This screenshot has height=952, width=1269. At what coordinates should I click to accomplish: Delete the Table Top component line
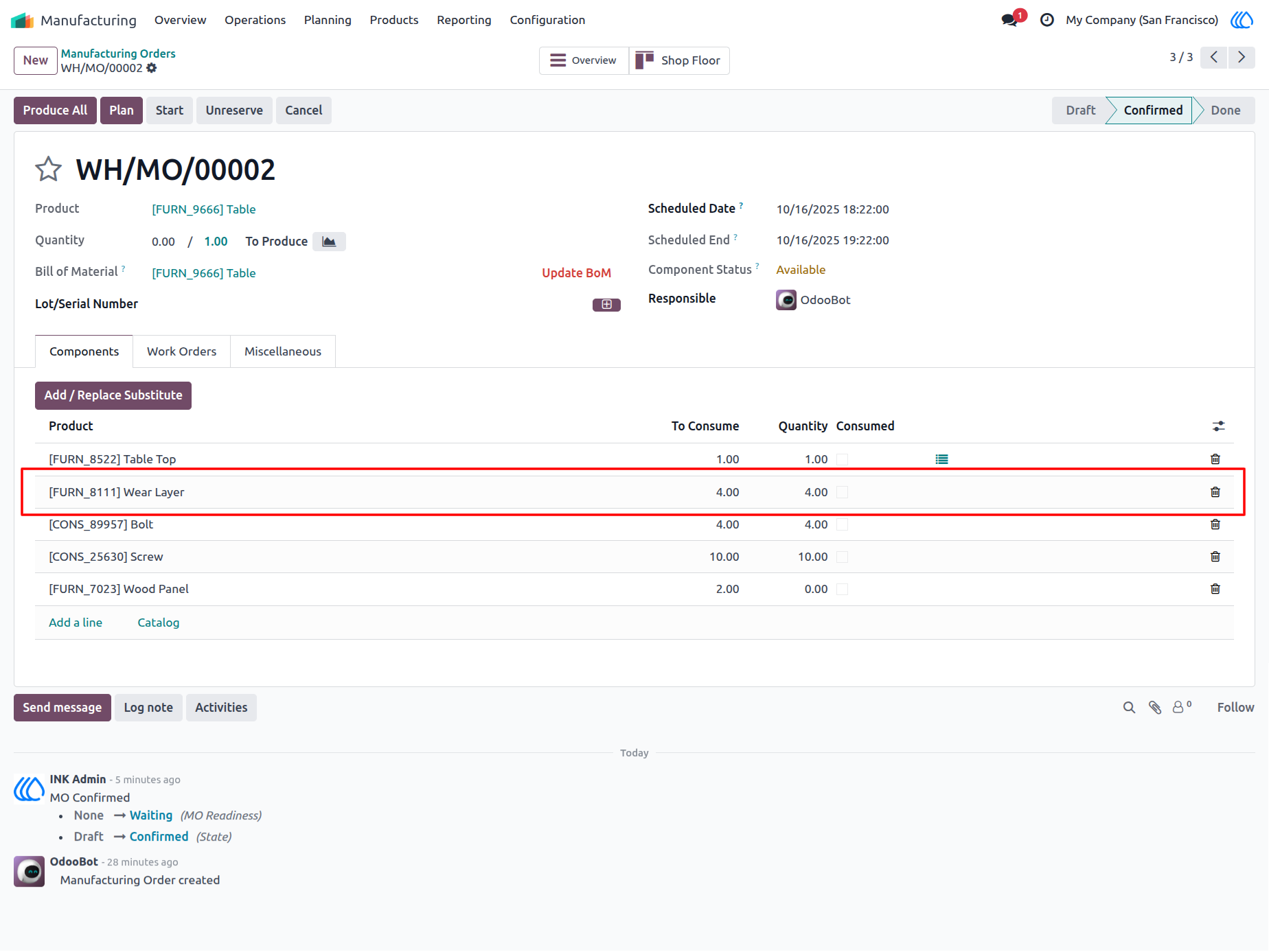click(x=1215, y=459)
